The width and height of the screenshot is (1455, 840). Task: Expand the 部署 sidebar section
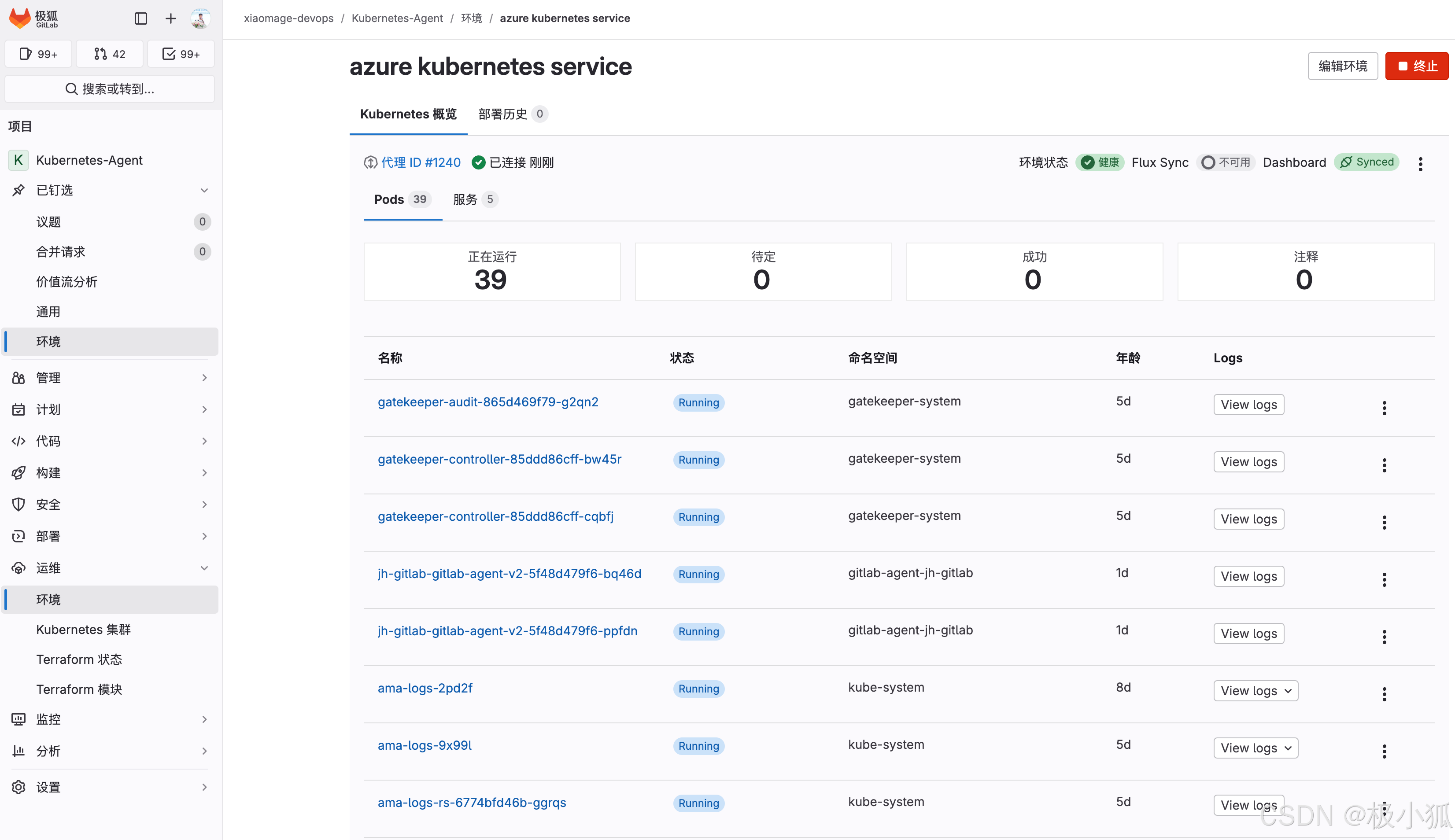110,536
